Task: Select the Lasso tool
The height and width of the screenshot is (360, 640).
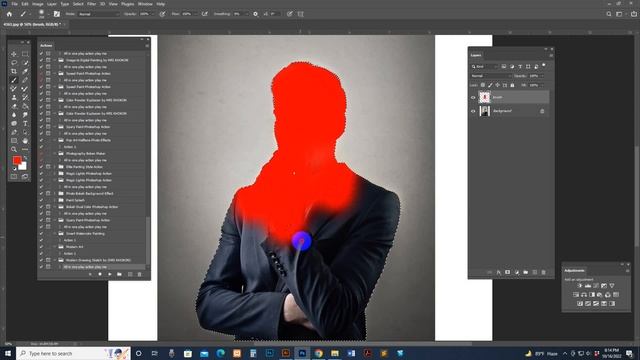Action: pos(14,62)
